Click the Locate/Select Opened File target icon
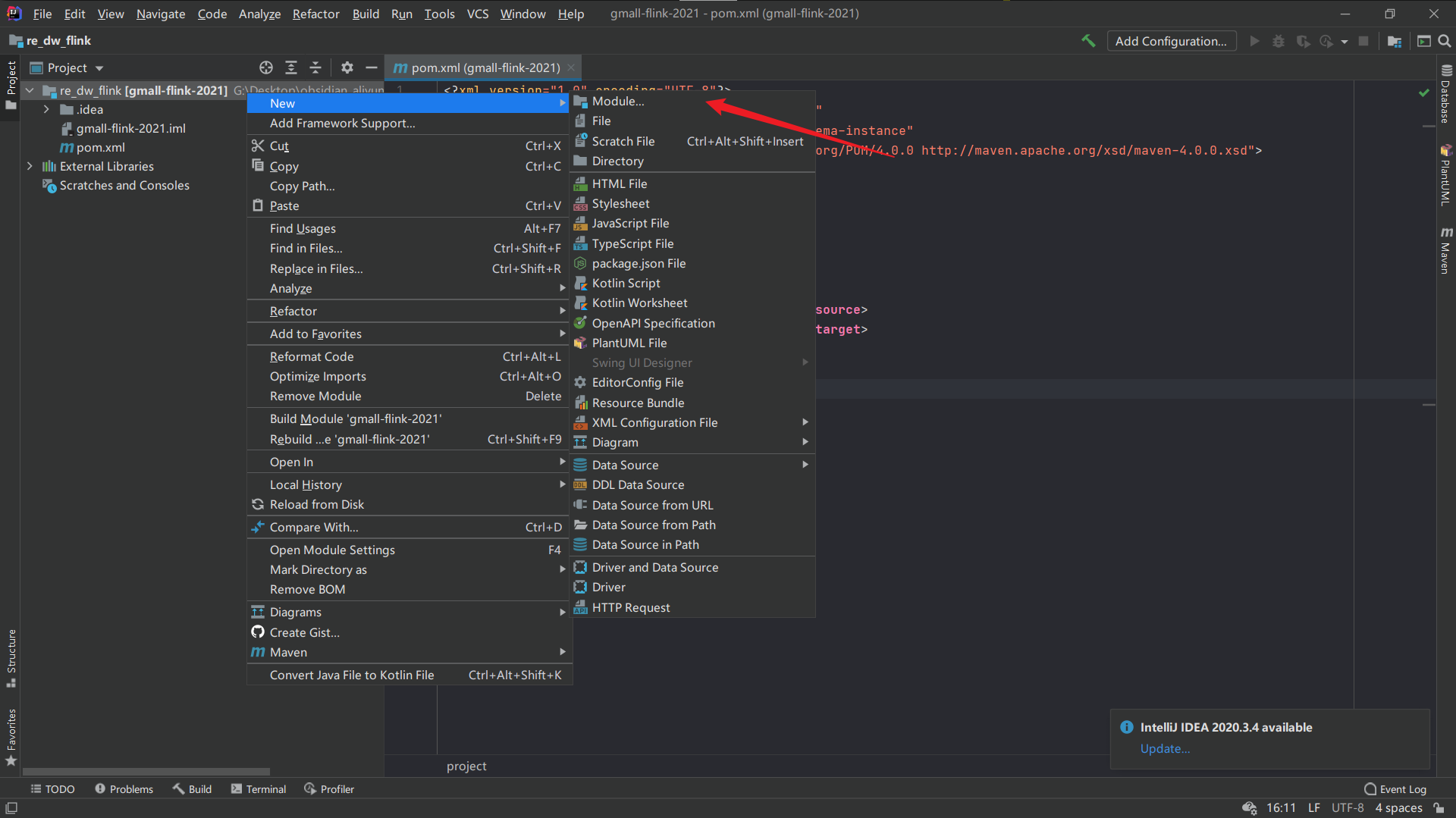 pyautogui.click(x=266, y=67)
